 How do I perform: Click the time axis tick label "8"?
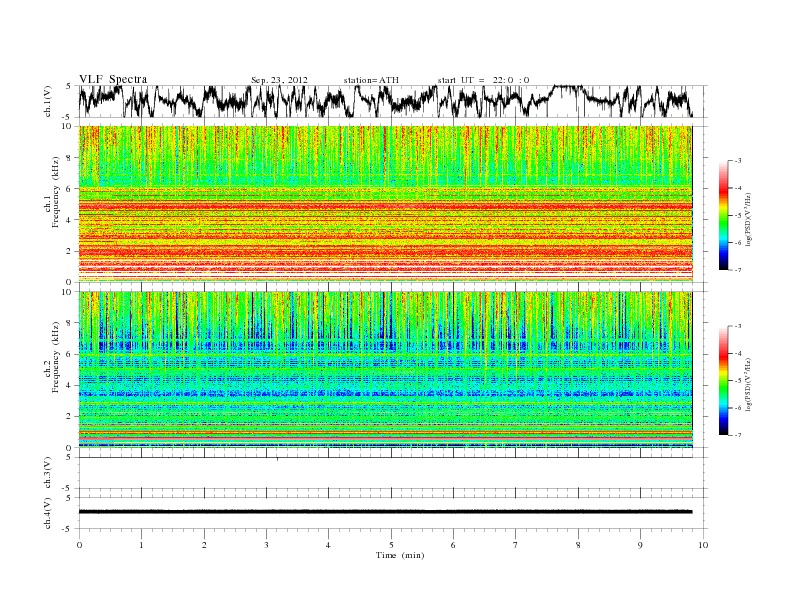578,545
